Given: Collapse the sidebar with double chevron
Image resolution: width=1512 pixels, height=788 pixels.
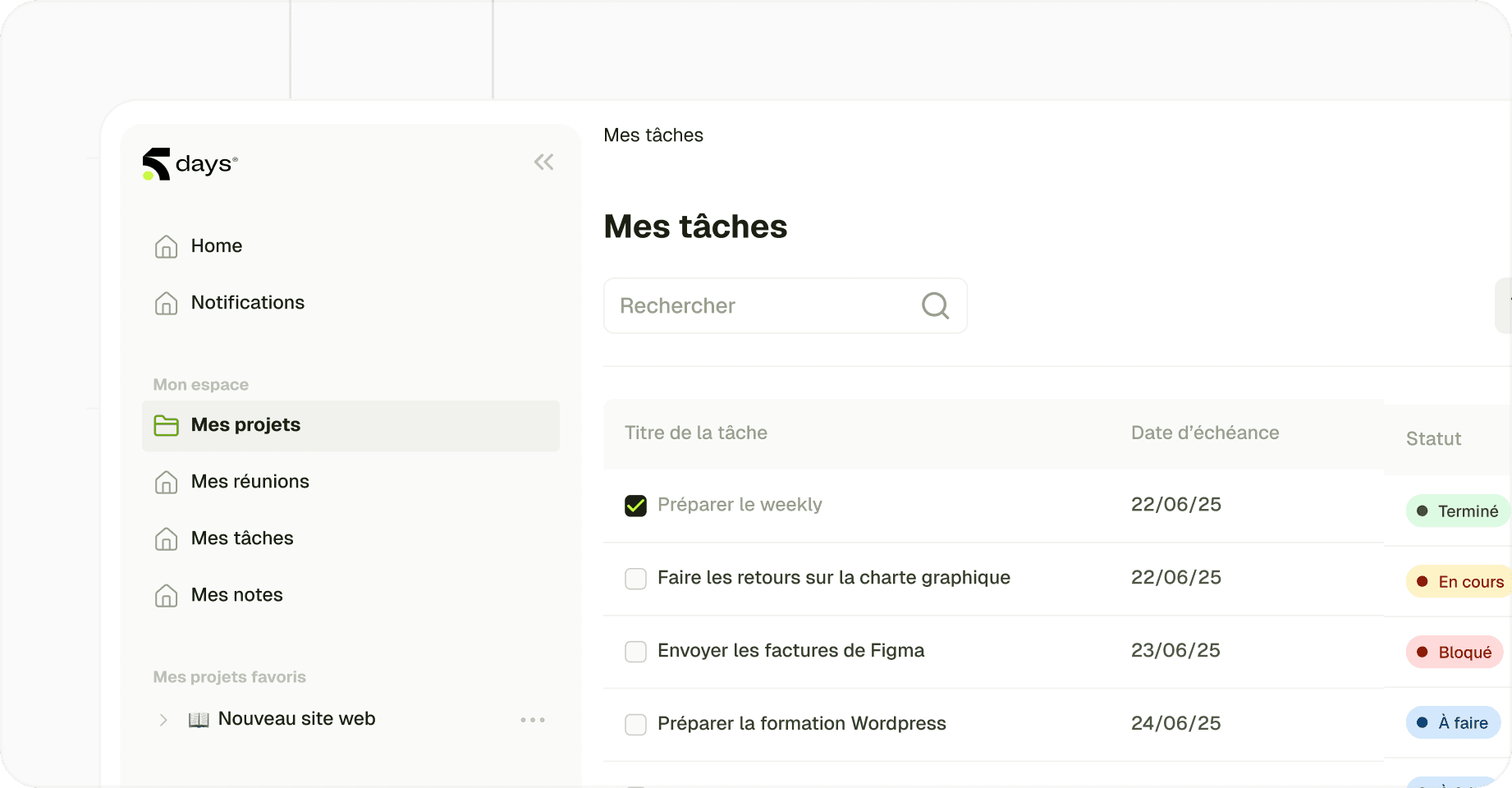Looking at the screenshot, I should pos(543,162).
